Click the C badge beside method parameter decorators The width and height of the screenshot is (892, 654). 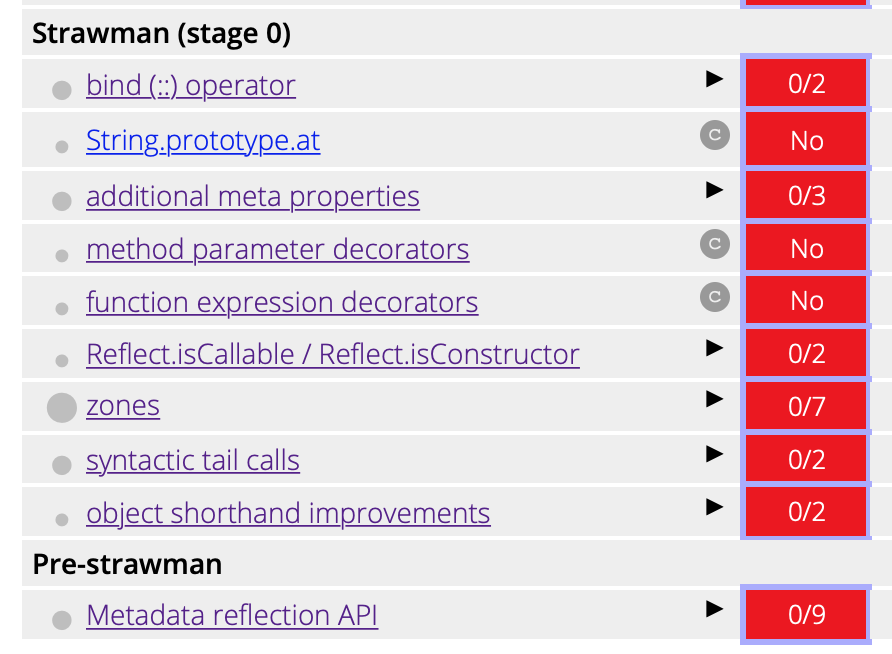[x=715, y=243]
